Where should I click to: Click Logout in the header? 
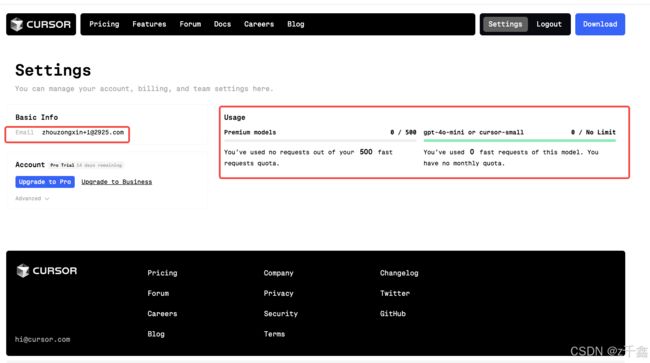coord(549,24)
